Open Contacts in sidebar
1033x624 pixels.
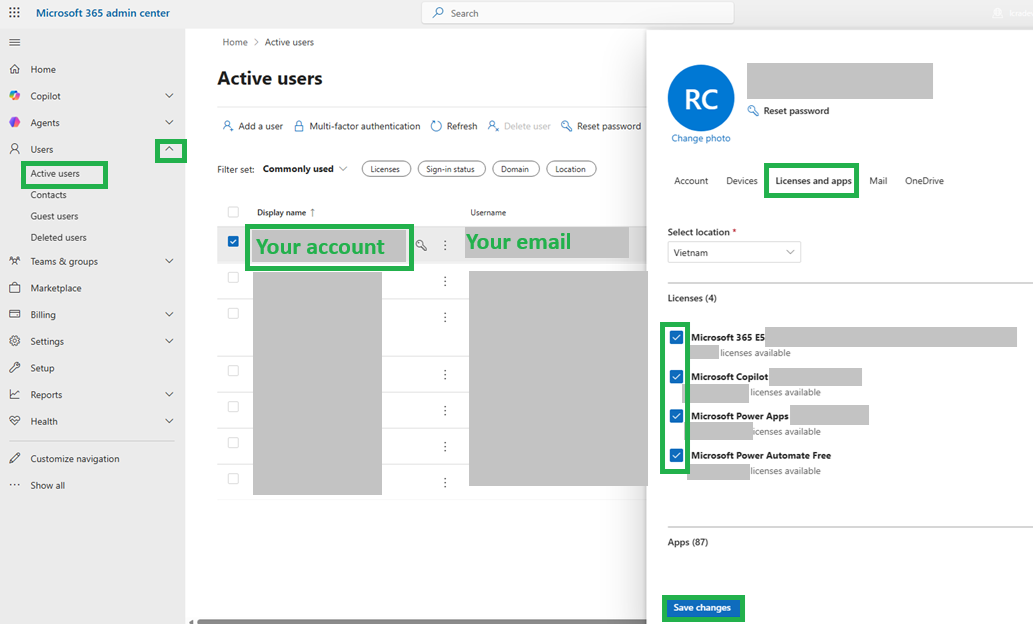point(49,194)
